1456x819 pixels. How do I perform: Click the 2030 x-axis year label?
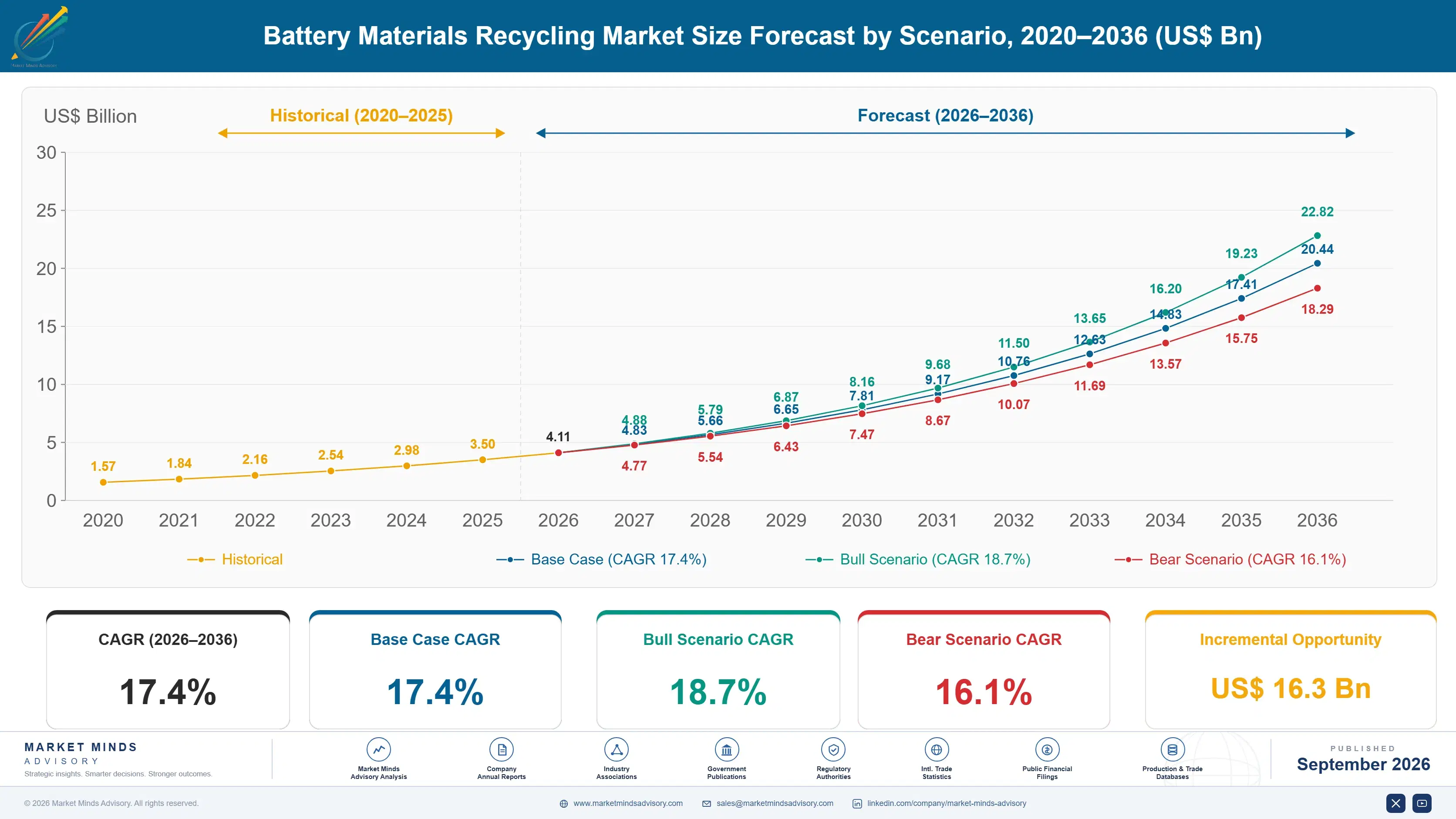coord(861,520)
